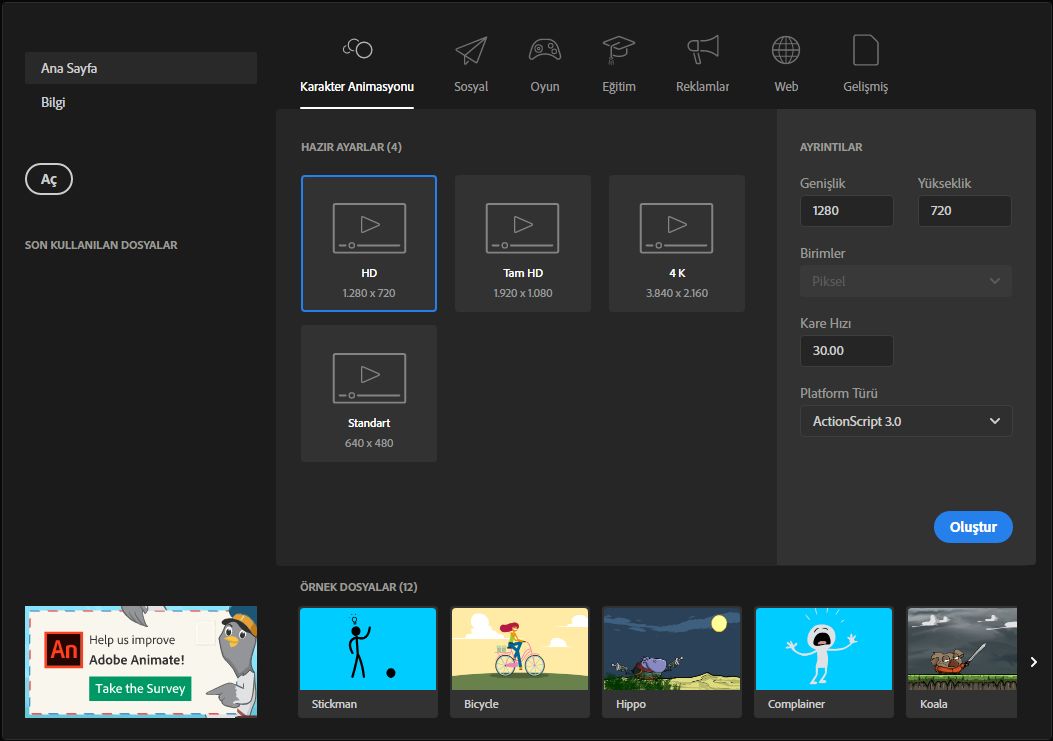Open the Birimler Piksel dropdown
Viewport: 1053px width, 741px height.
905,281
